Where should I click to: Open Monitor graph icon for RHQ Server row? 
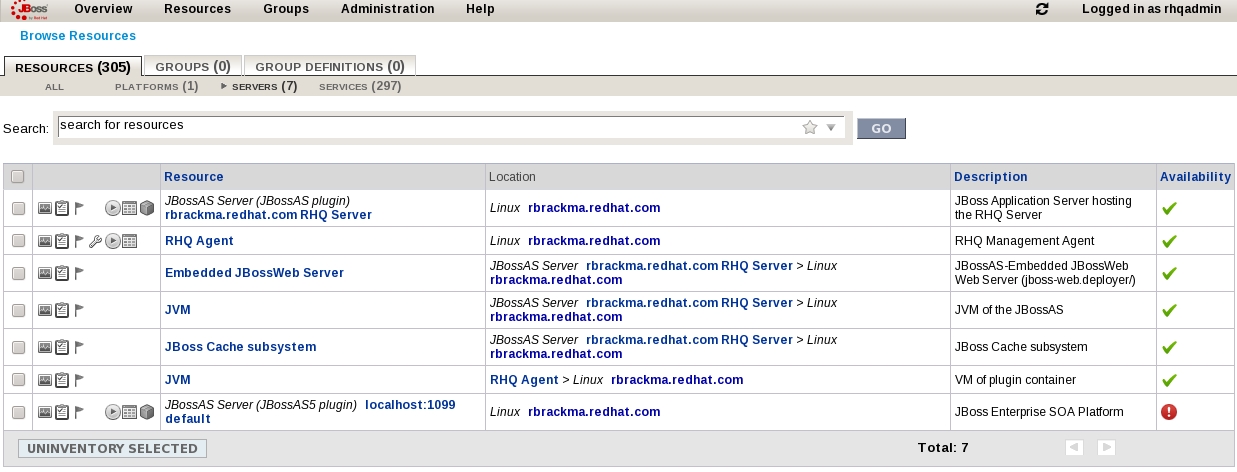pos(45,208)
